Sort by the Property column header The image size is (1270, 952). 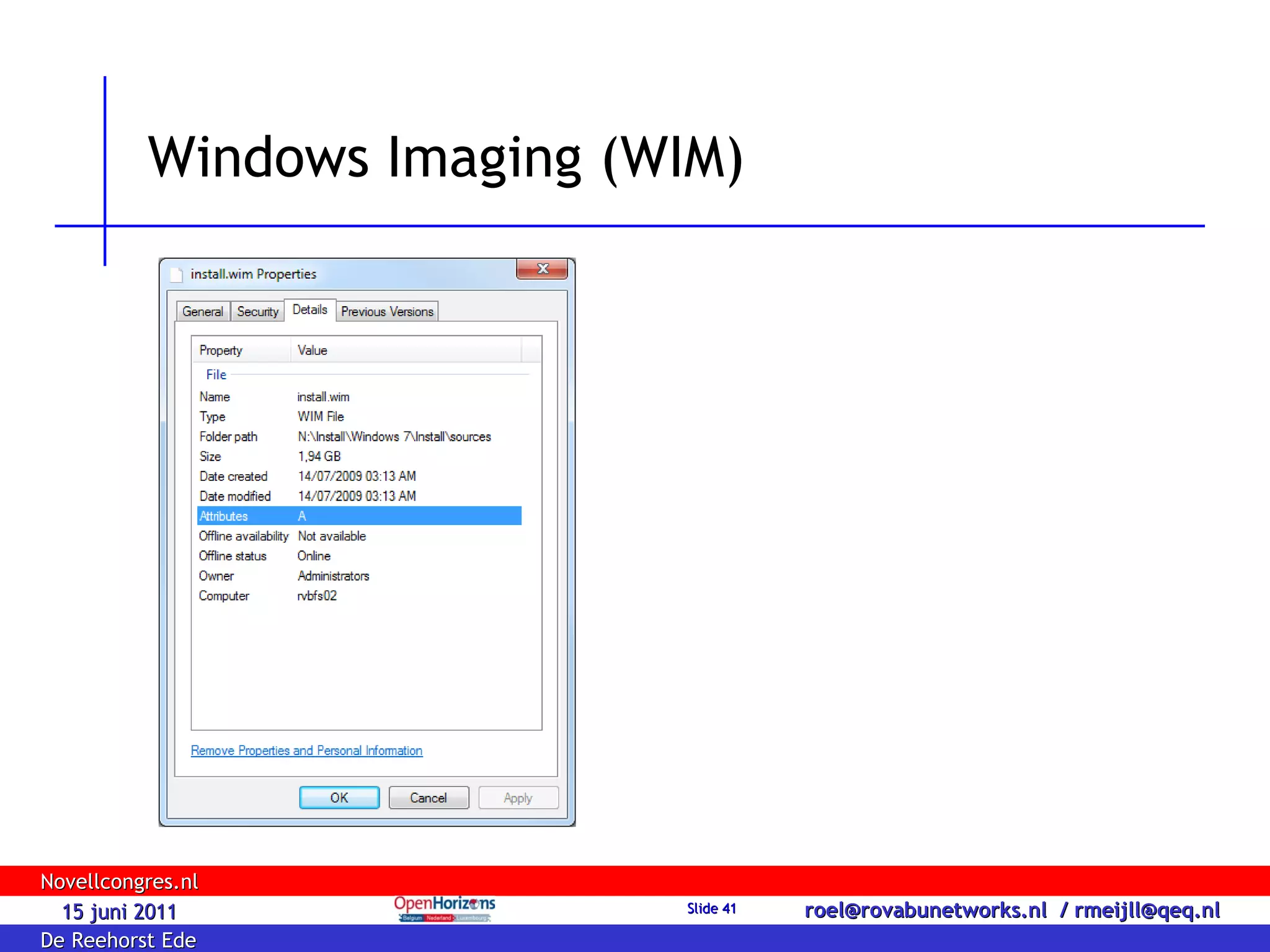241,350
